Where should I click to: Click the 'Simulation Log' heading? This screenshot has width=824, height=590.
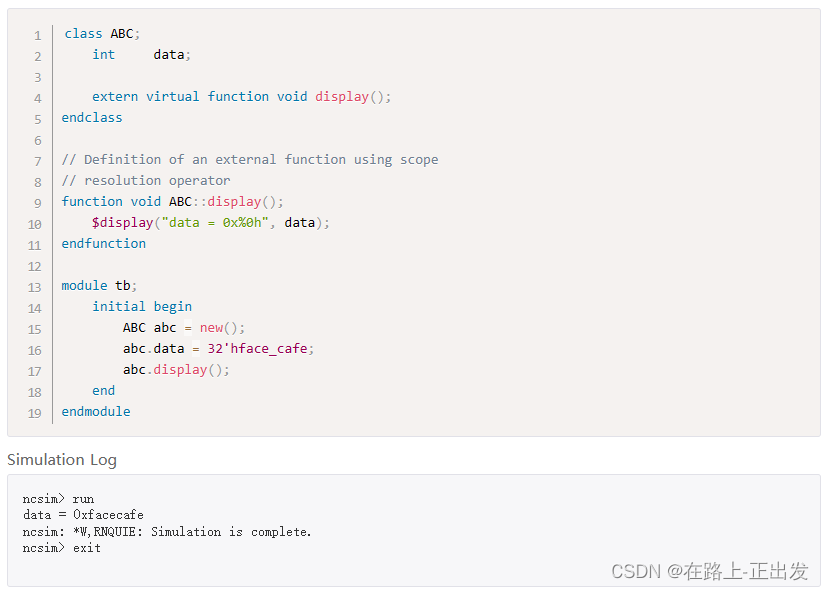(62, 460)
